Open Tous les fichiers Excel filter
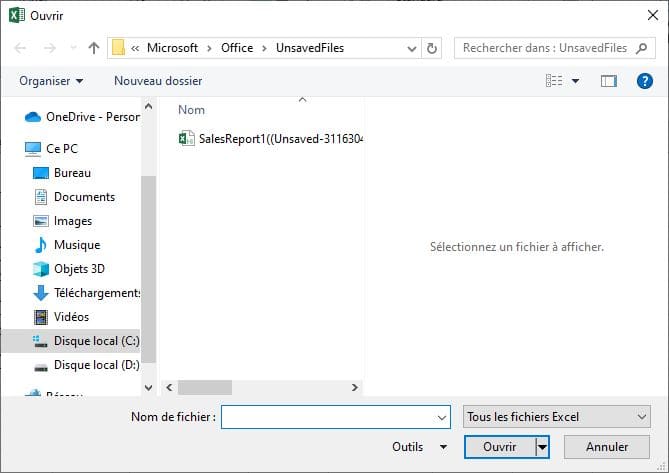 click(x=557, y=417)
